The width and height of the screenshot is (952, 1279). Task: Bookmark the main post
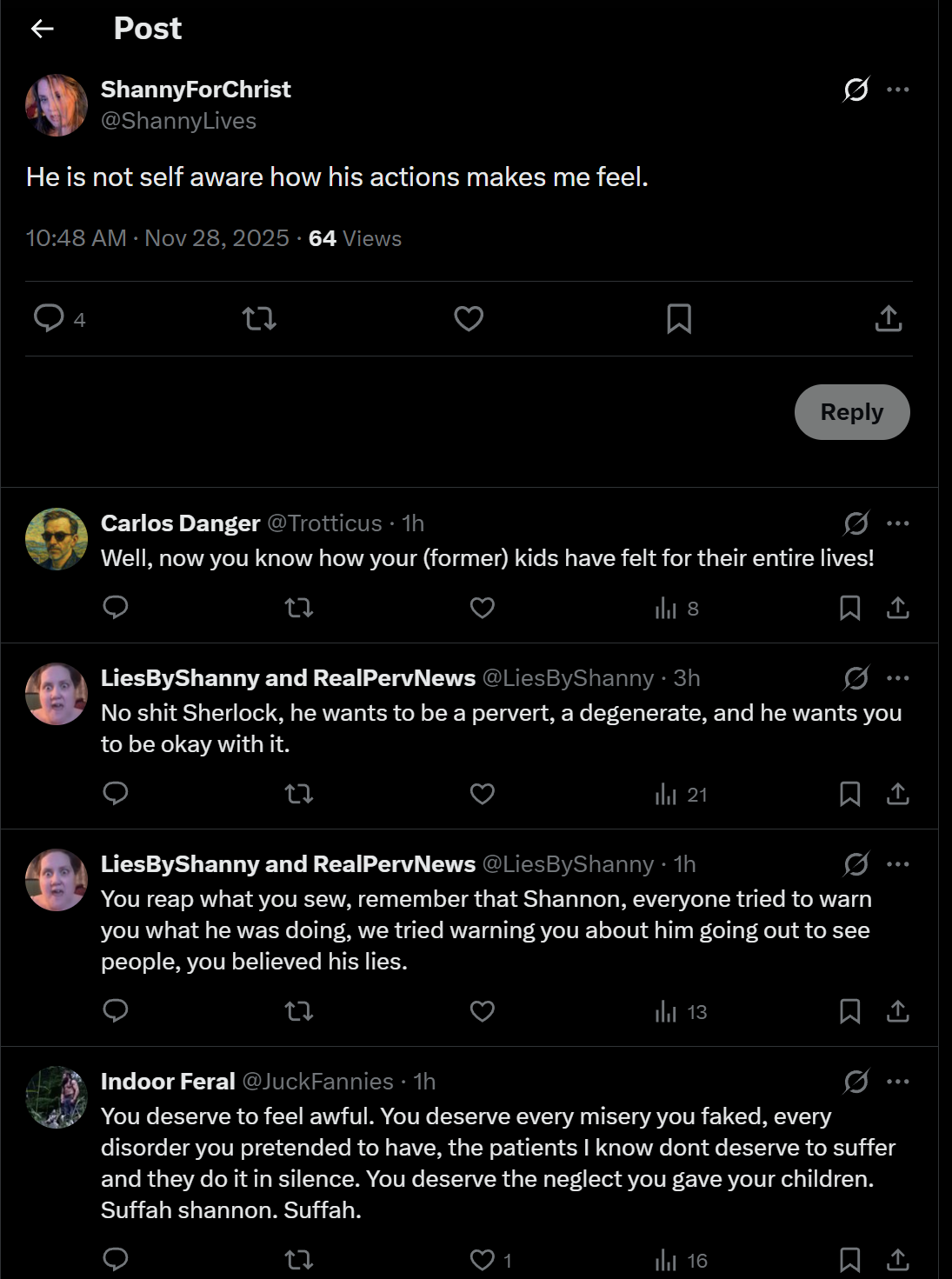click(679, 319)
